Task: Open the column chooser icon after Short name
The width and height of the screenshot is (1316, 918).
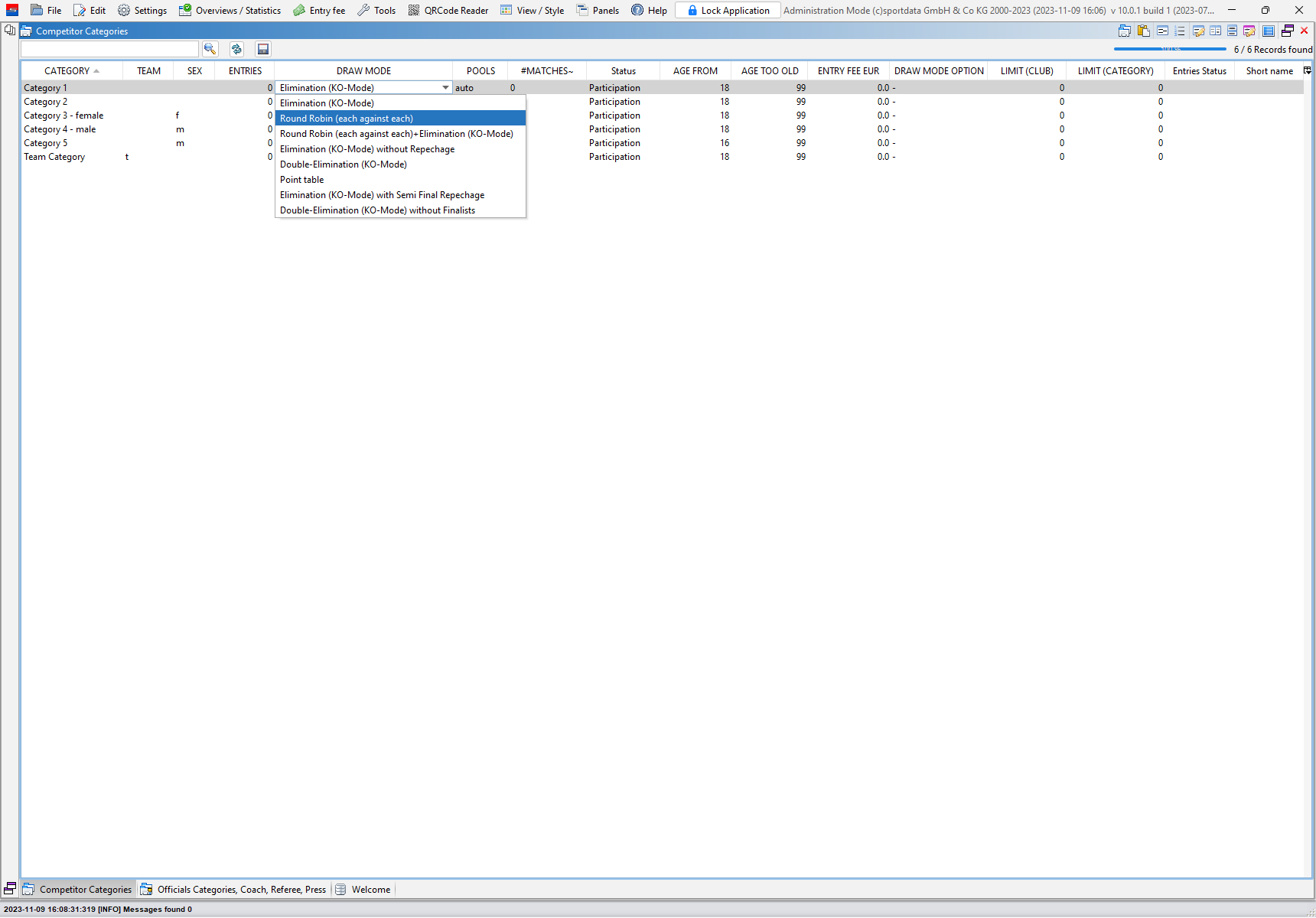Action: (x=1307, y=70)
